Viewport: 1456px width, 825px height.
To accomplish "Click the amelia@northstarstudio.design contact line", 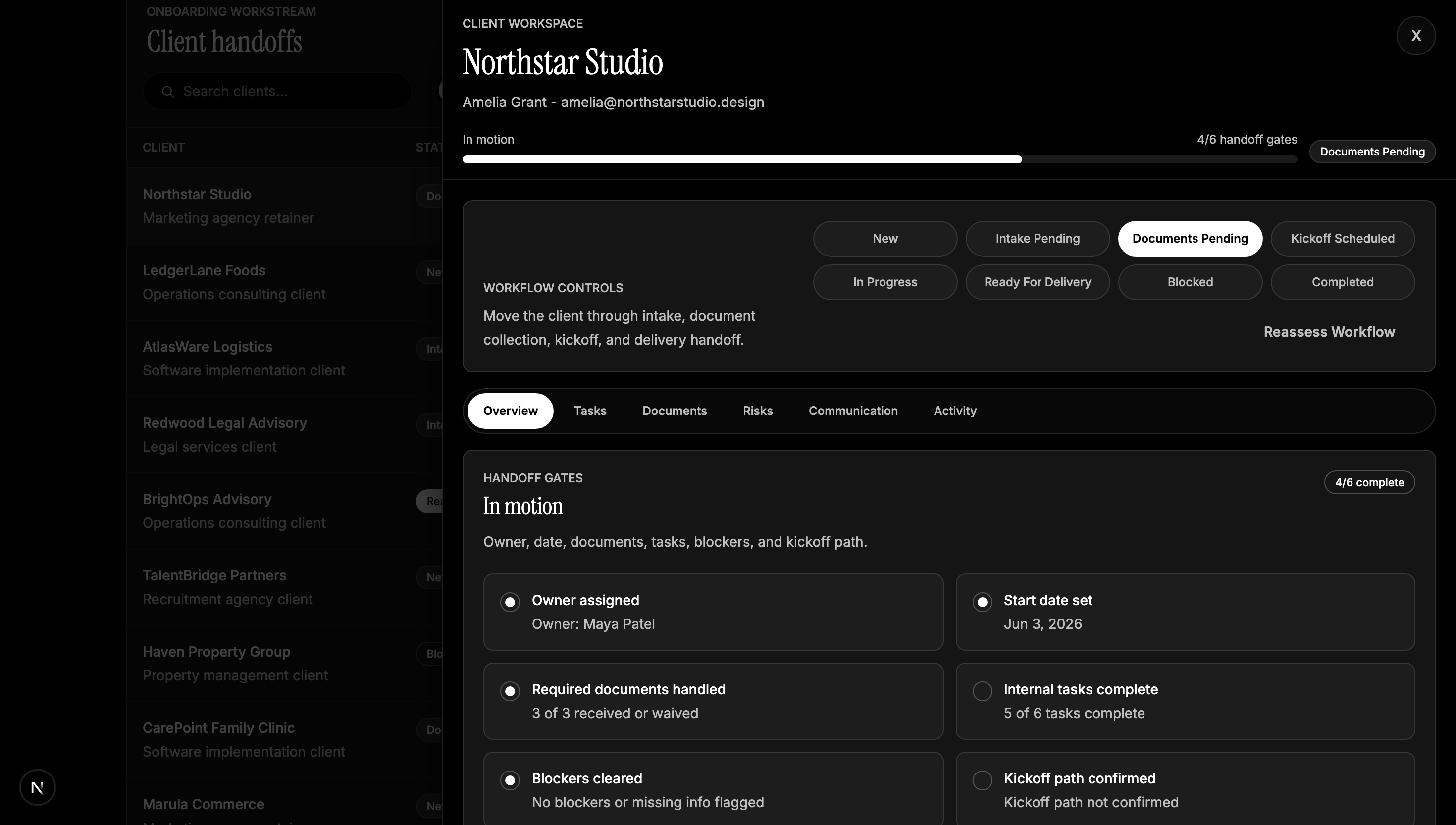I will click(613, 102).
